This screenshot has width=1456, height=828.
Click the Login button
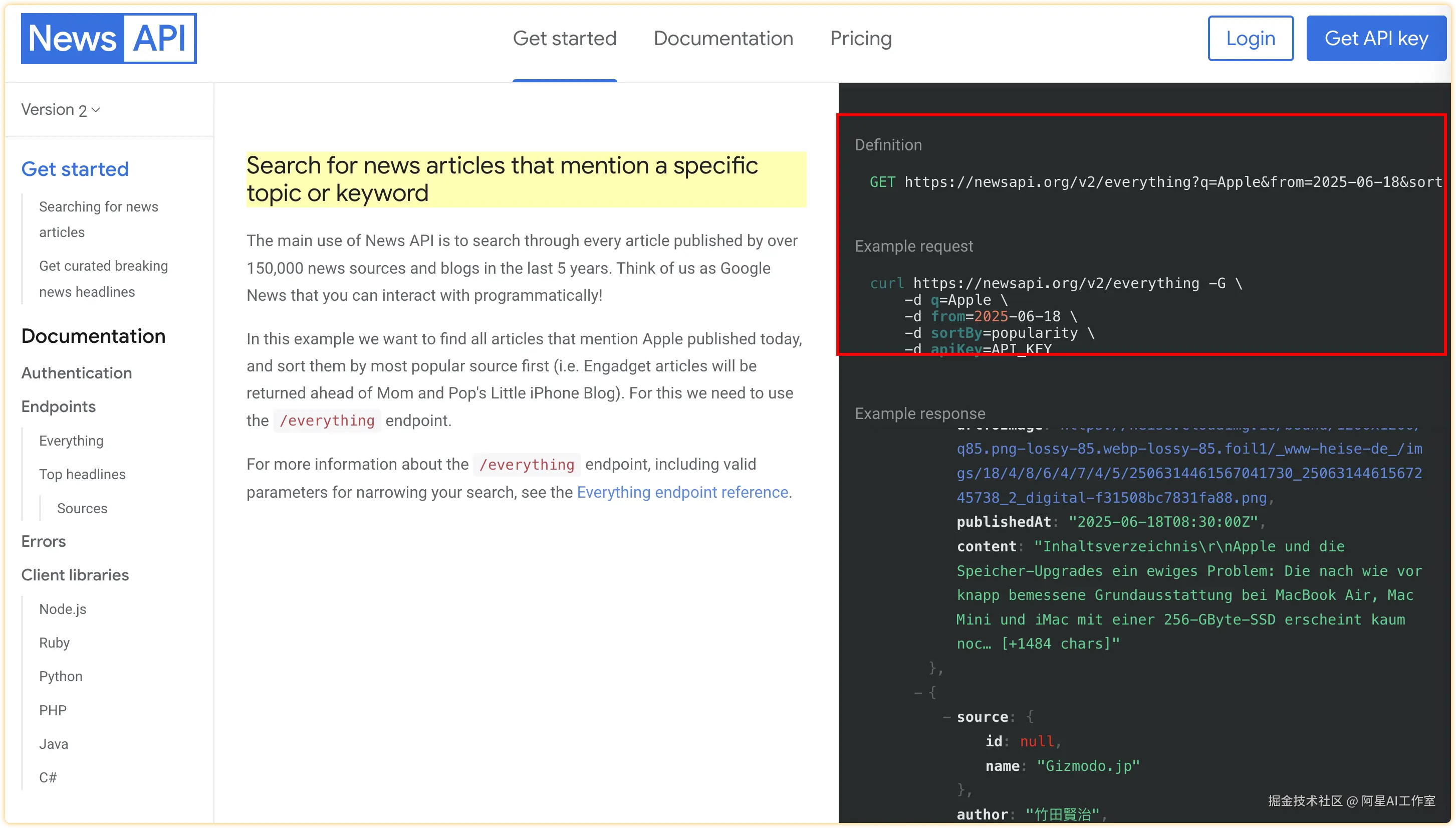[1250, 38]
